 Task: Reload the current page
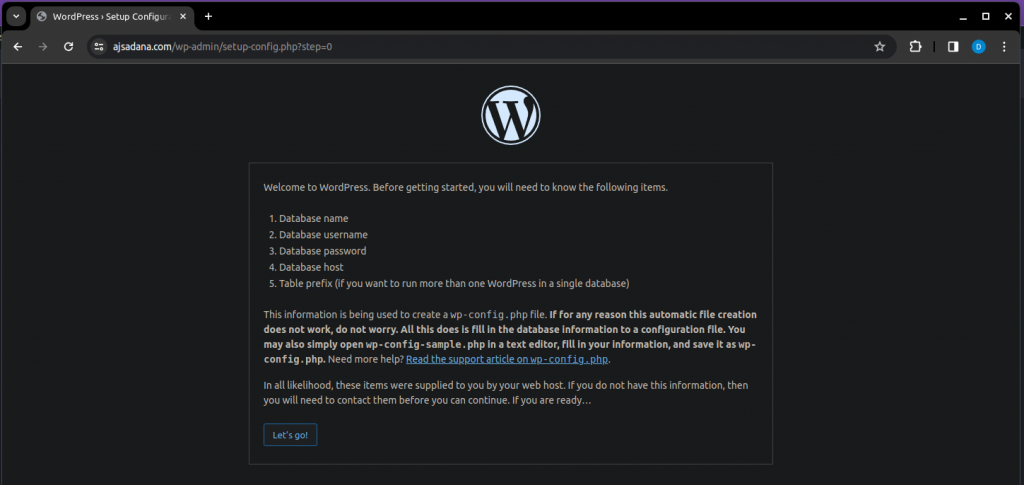(x=68, y=47)
